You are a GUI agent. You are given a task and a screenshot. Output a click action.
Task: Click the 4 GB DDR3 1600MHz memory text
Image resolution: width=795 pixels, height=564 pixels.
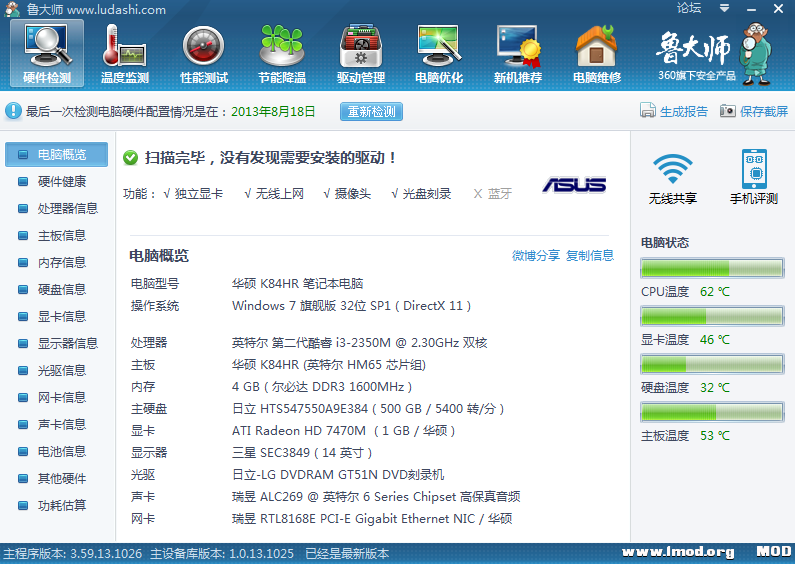(322, 387)
